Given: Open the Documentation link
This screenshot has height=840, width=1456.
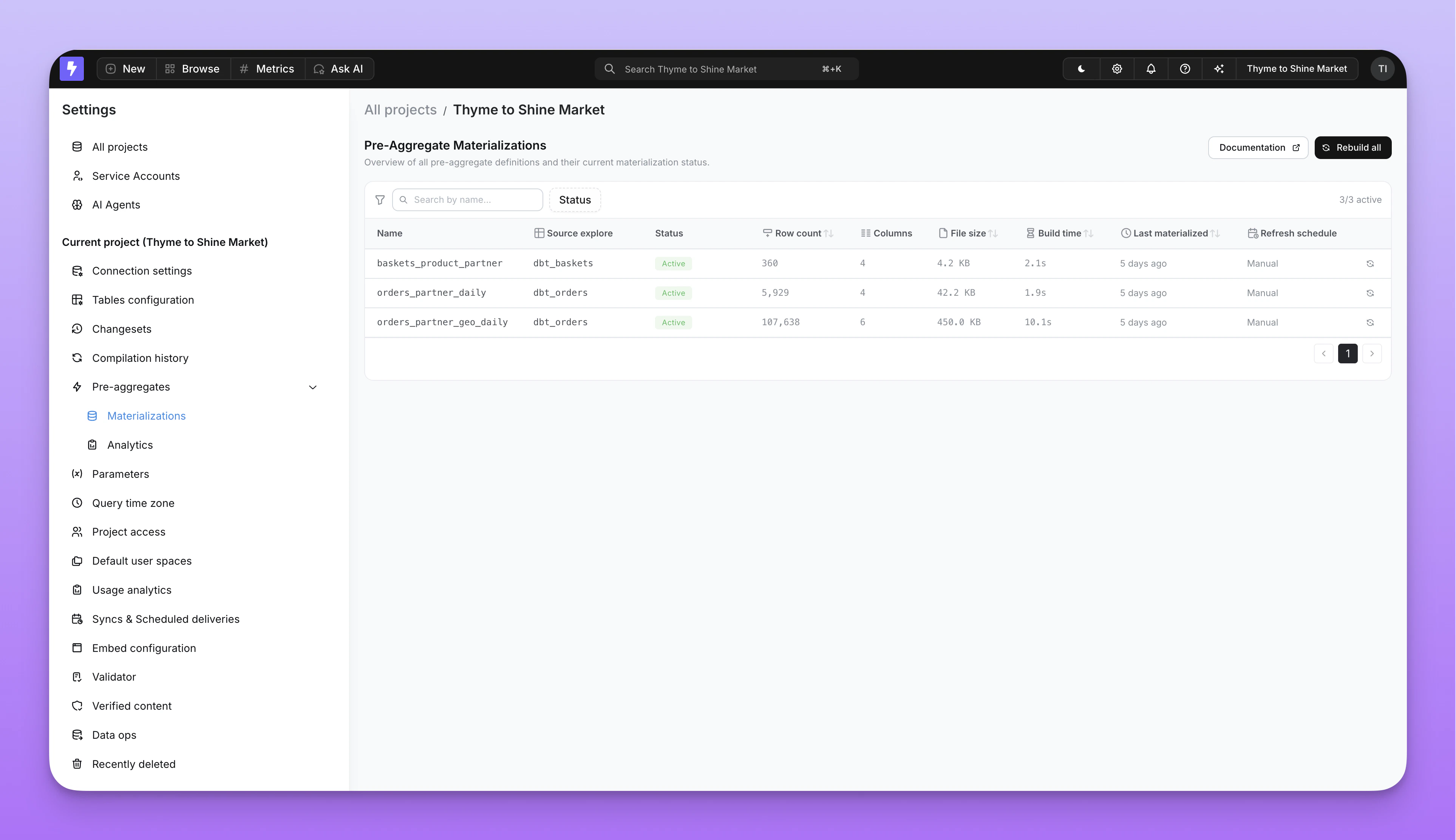Looking at the screenshot, I should [x=1258, y=147].
